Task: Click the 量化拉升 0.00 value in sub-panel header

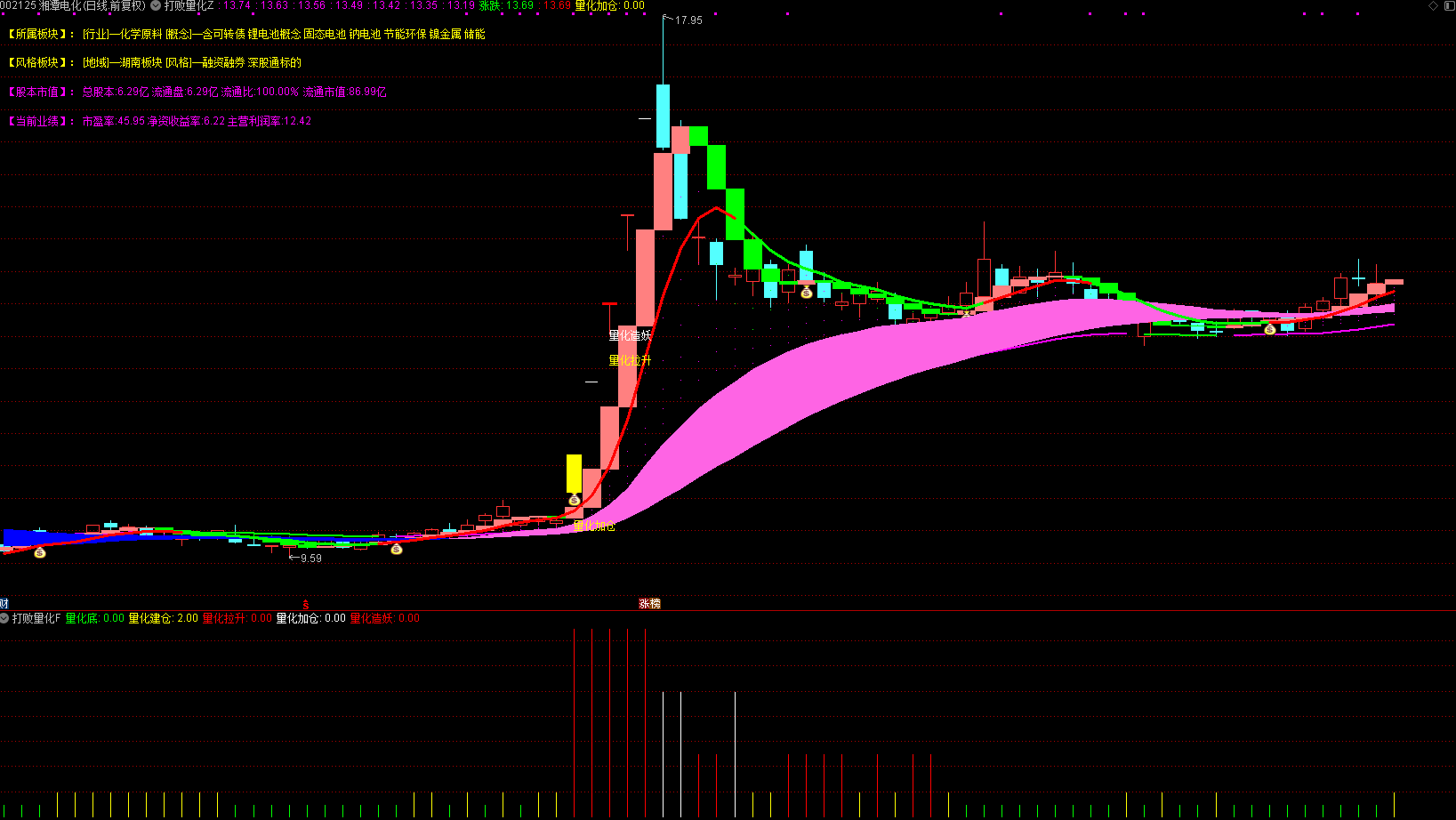Action: [x=237, y=618]
